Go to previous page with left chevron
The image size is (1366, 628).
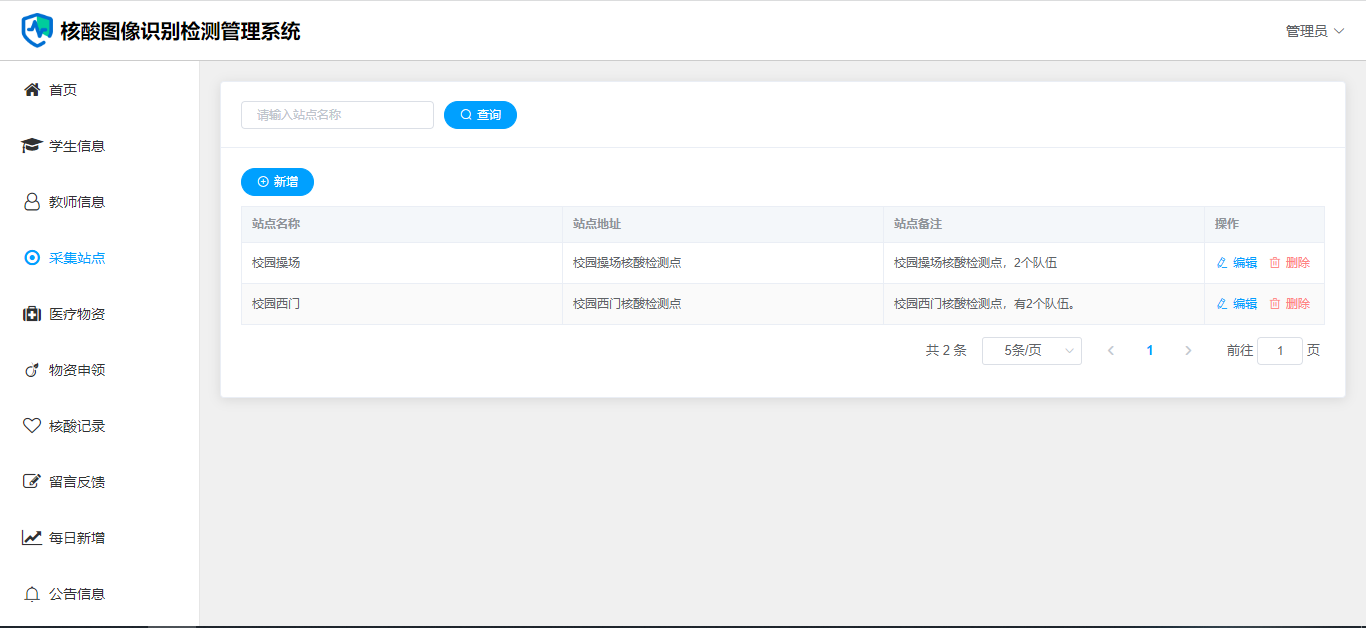[1111, 351]
